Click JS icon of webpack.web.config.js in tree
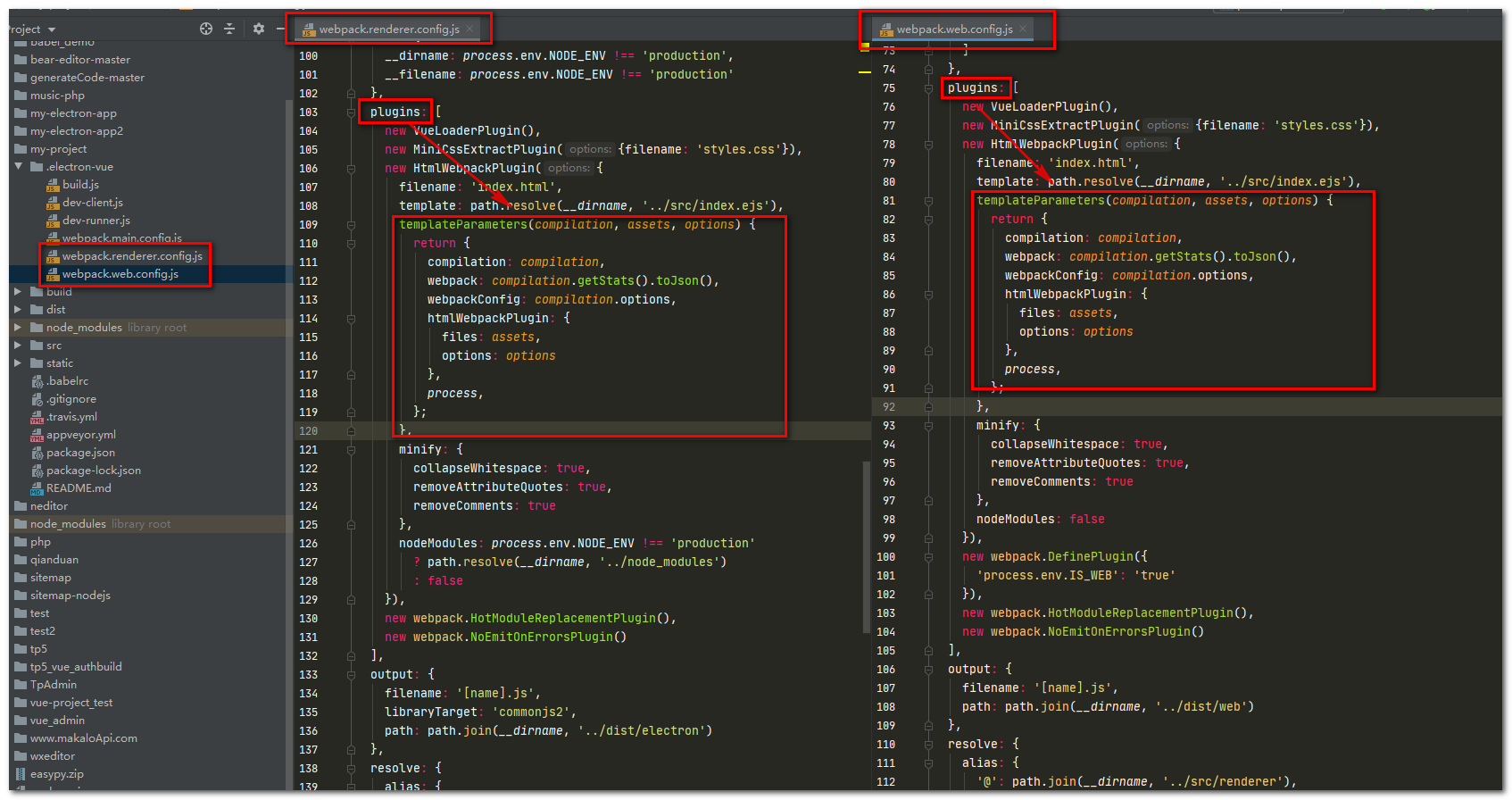Screen dimensions: 1512x800 click(x=53, y=274)
